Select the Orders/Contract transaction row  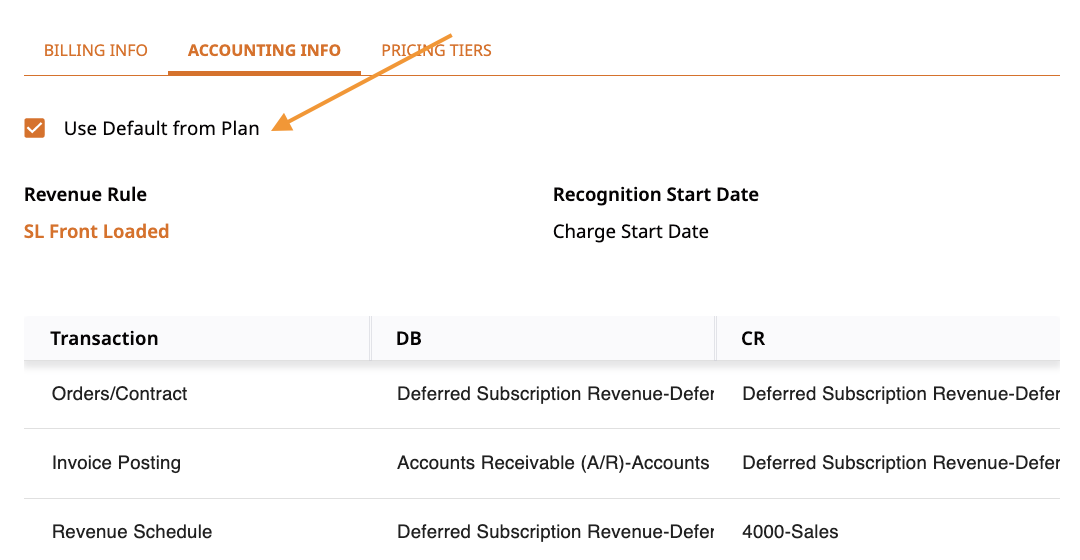pos(541,394)
